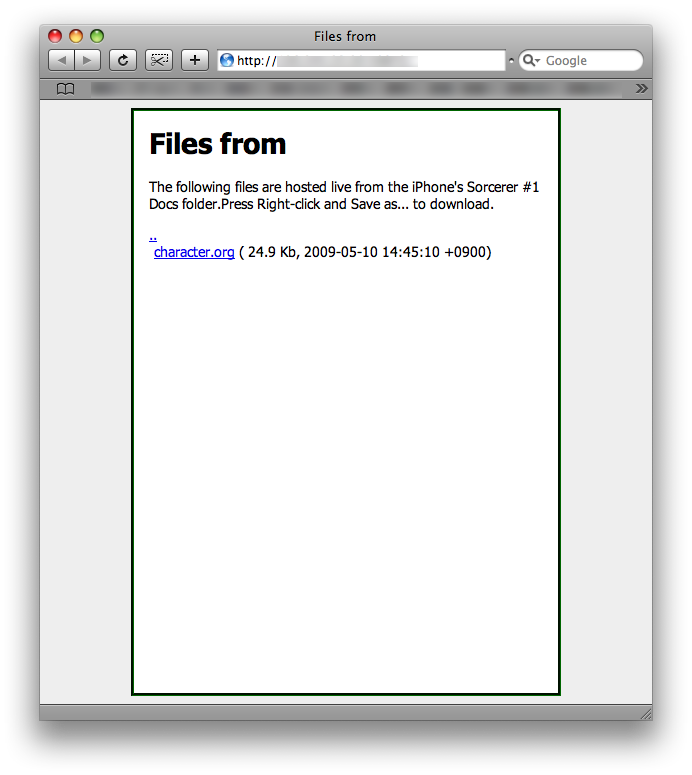This screenshot has height=775, width=692.
Task: Focus the http:// address field
Action: tap(361, 60)
